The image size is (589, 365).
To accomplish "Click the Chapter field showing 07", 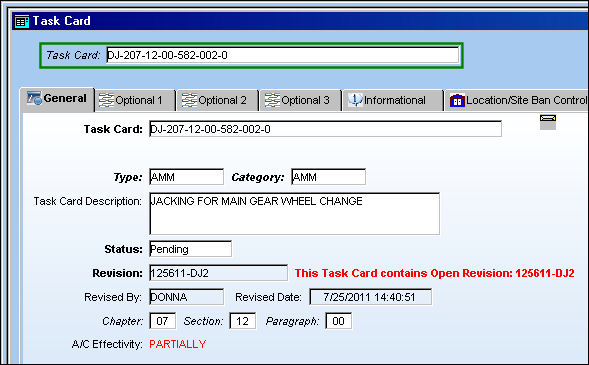I will pyautogui.click(x=162, y=321).
